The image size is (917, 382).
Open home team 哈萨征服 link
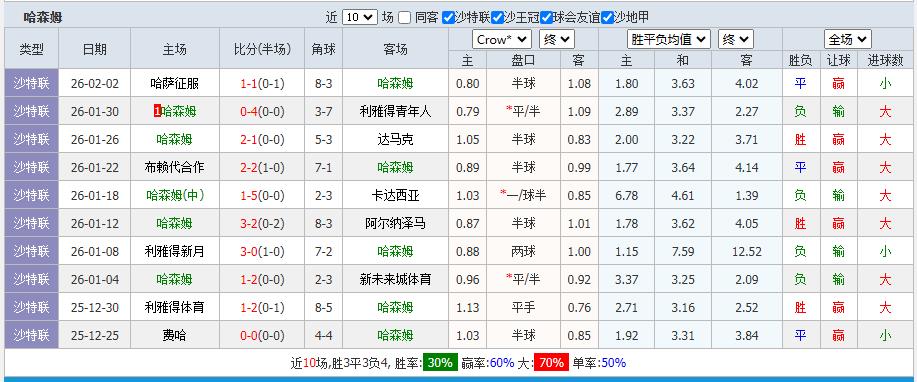tap(175, 84)
